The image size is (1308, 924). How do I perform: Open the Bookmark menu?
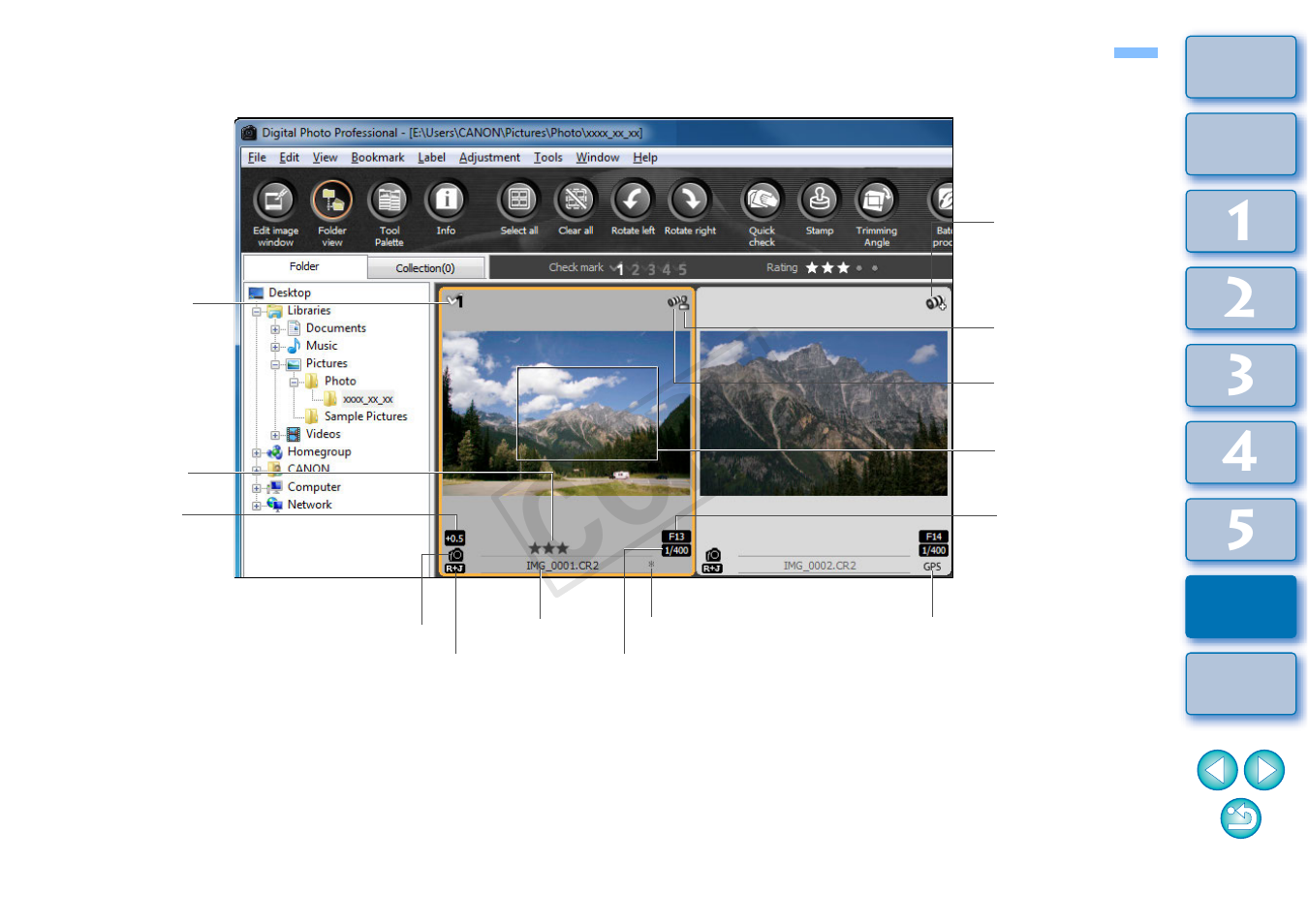tap(378, 158)
